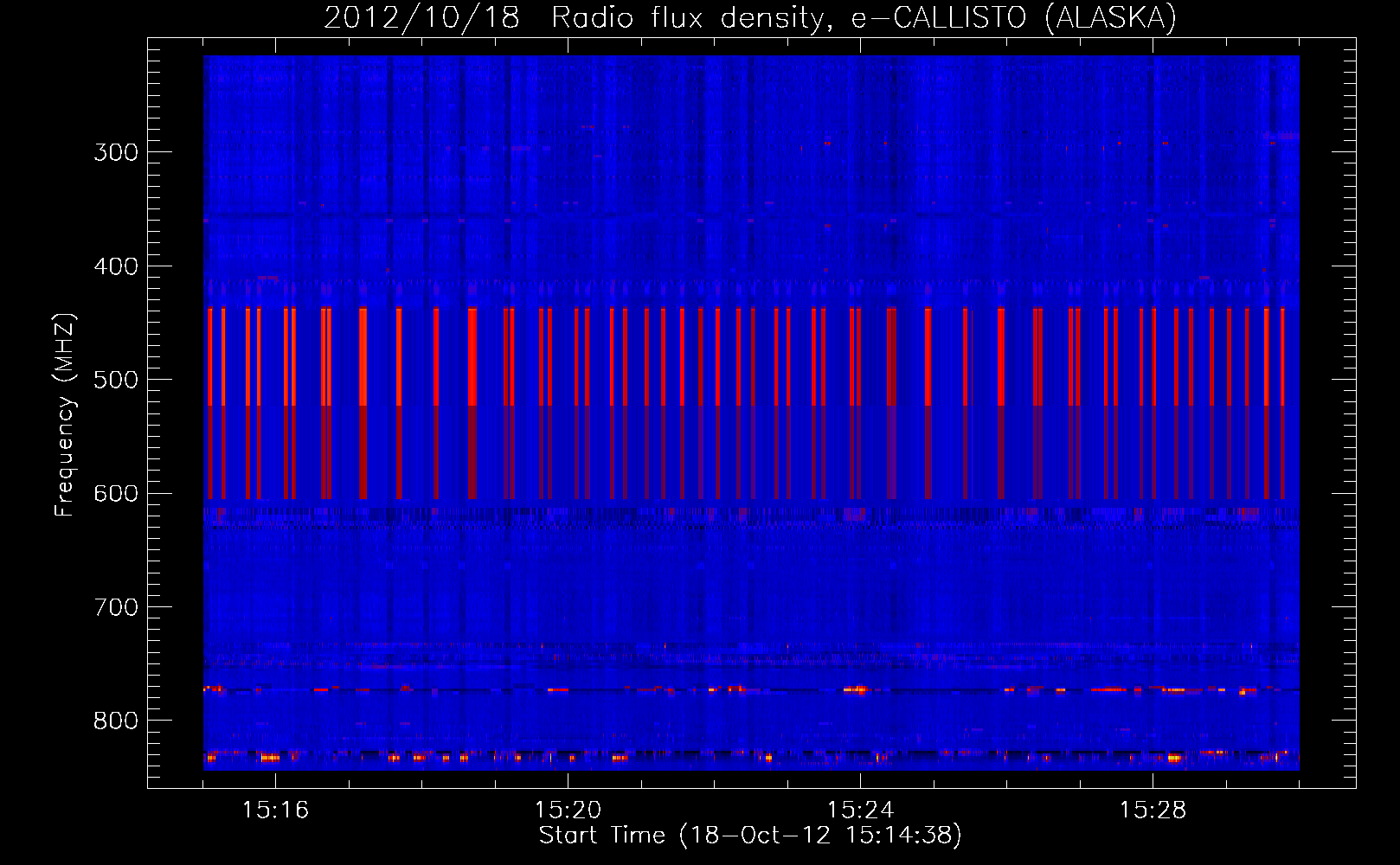The height and width of the screenshot is (865, 1400).
Task: Click the 400 frequency tick label
Action: tap(116, 266)
